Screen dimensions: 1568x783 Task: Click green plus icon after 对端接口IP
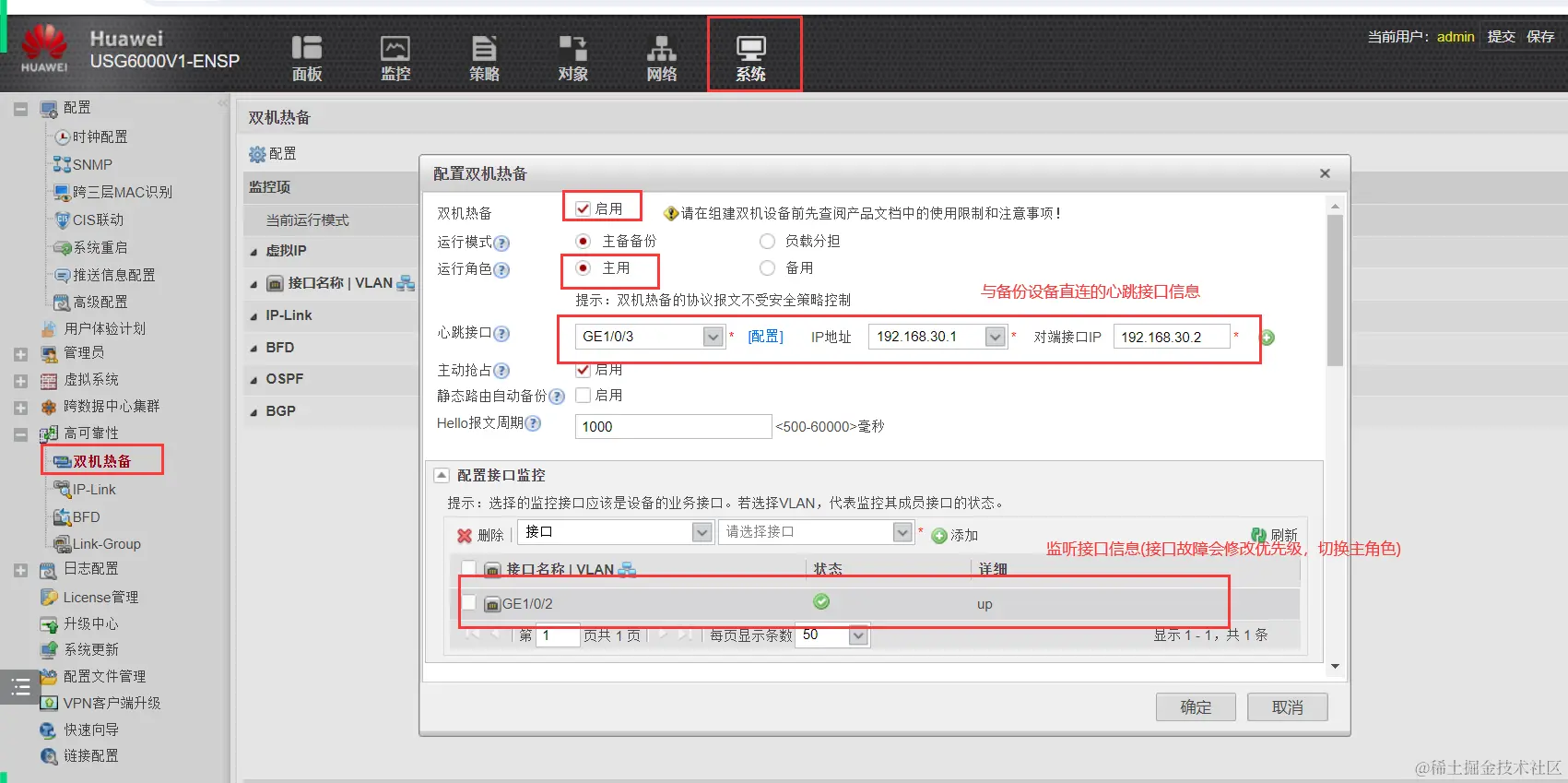(x=1268, y=338)
